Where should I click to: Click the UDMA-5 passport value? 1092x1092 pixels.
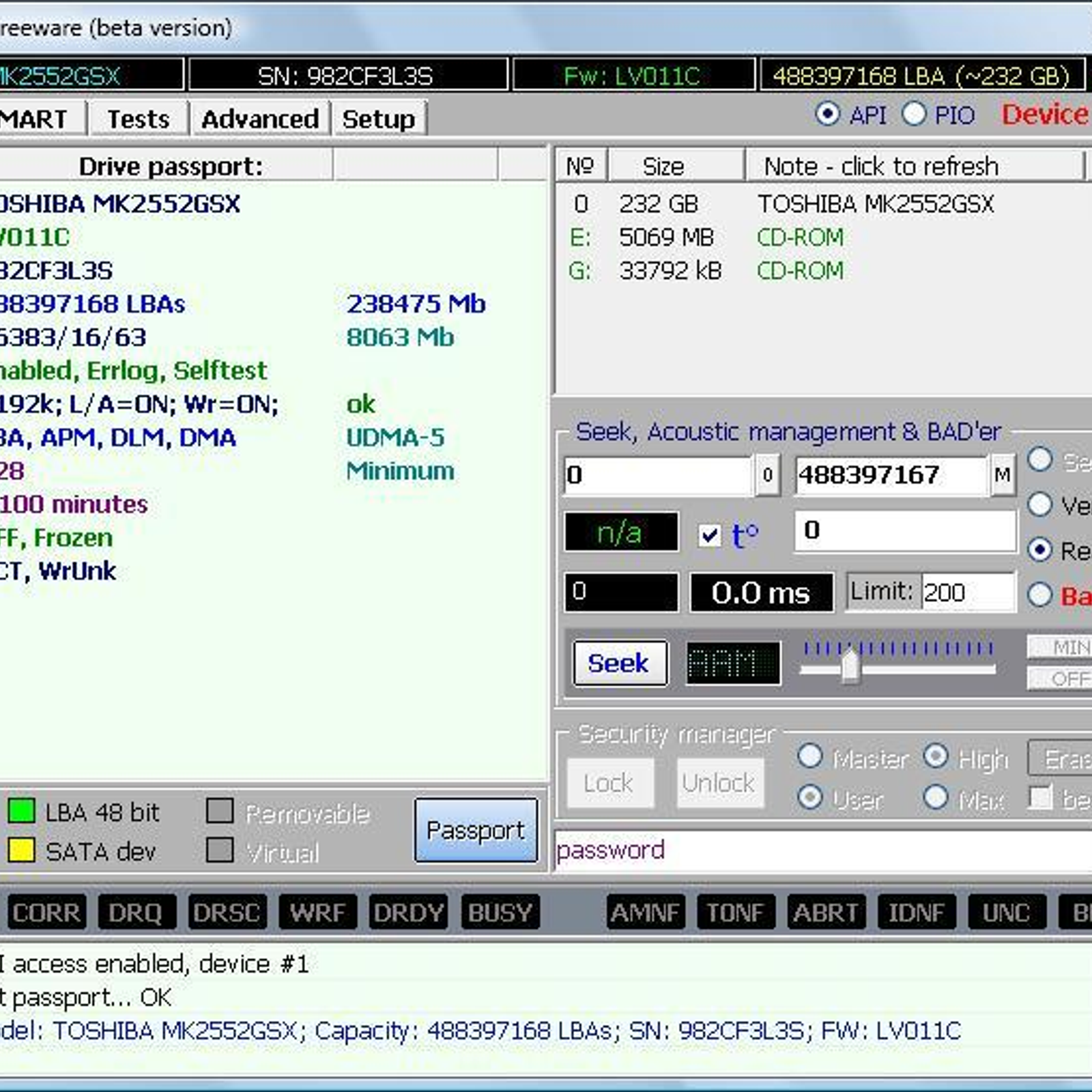[x=395, y=437]
